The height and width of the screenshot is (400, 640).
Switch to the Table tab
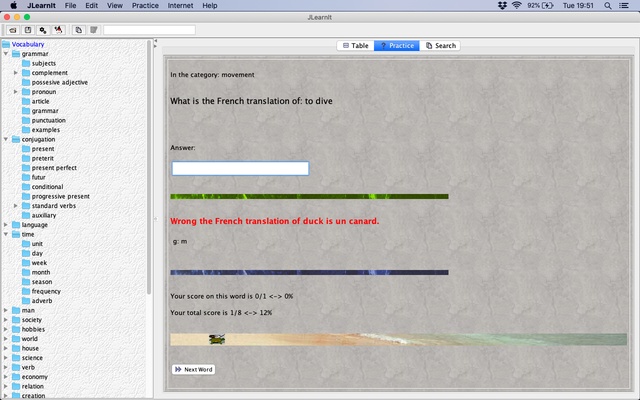[x=356, y=45]
